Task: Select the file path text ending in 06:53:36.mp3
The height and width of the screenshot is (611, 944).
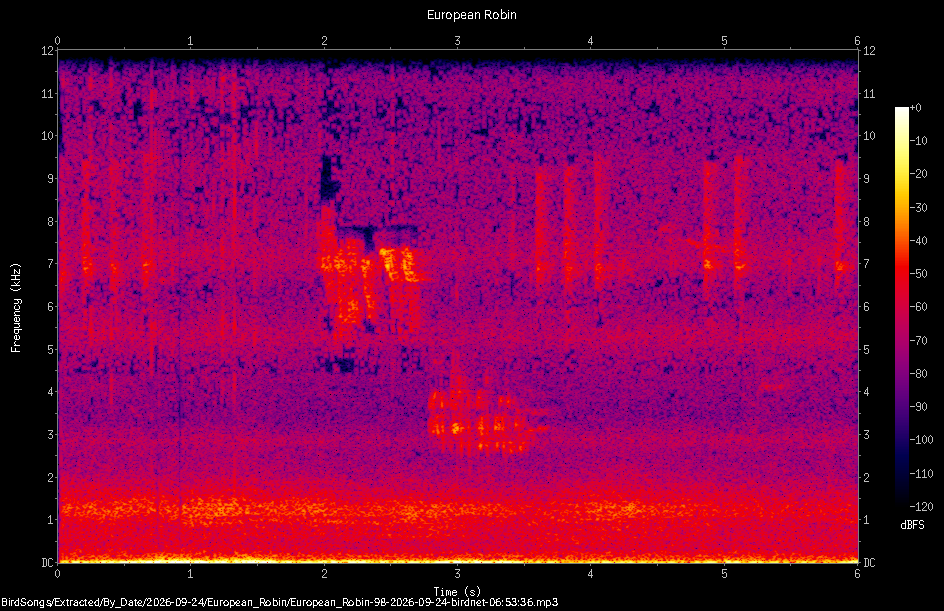Action: click(279, 602)
